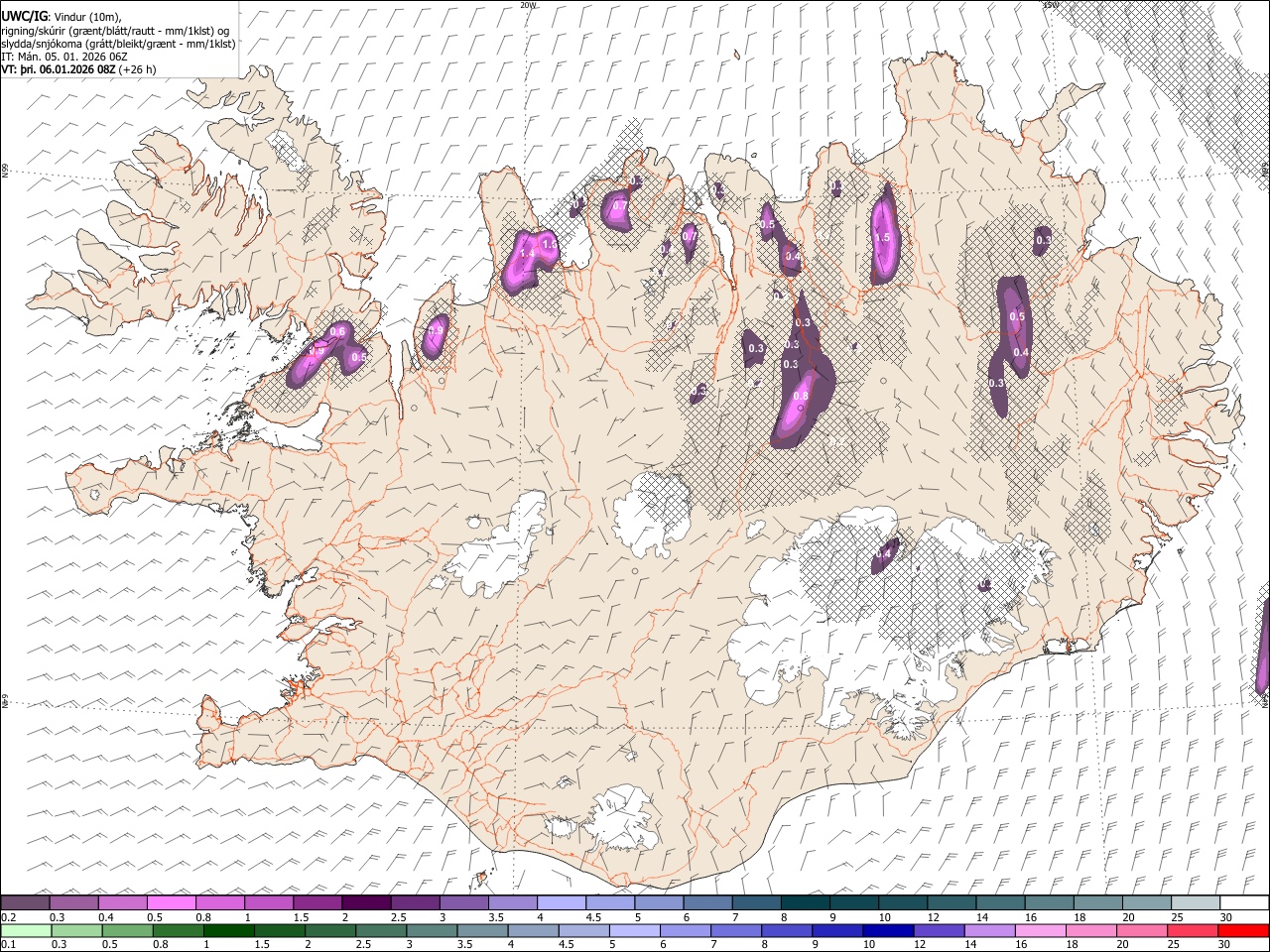Click the snow legend white swatch at 30

1244,903
